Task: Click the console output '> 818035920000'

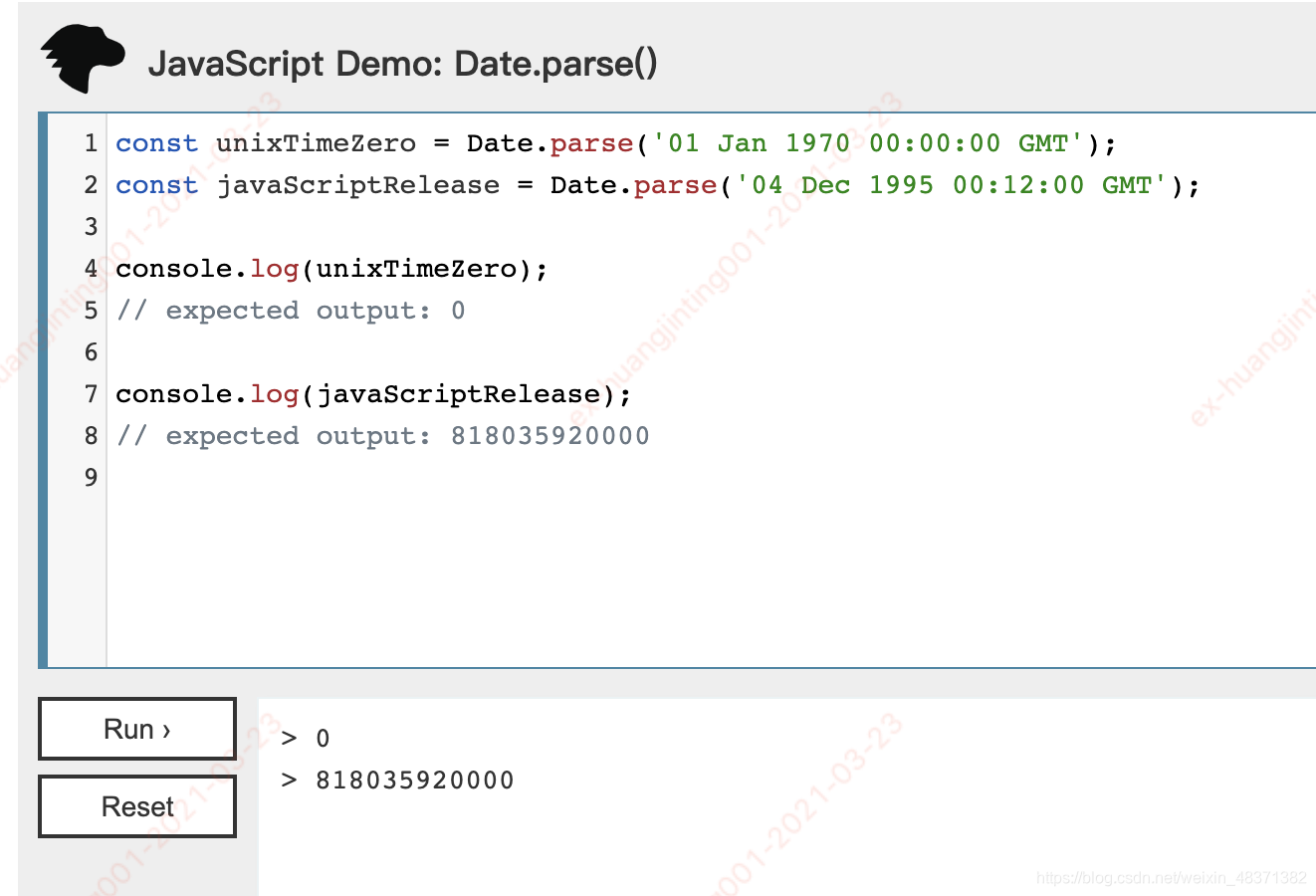Action: (397, 781)
